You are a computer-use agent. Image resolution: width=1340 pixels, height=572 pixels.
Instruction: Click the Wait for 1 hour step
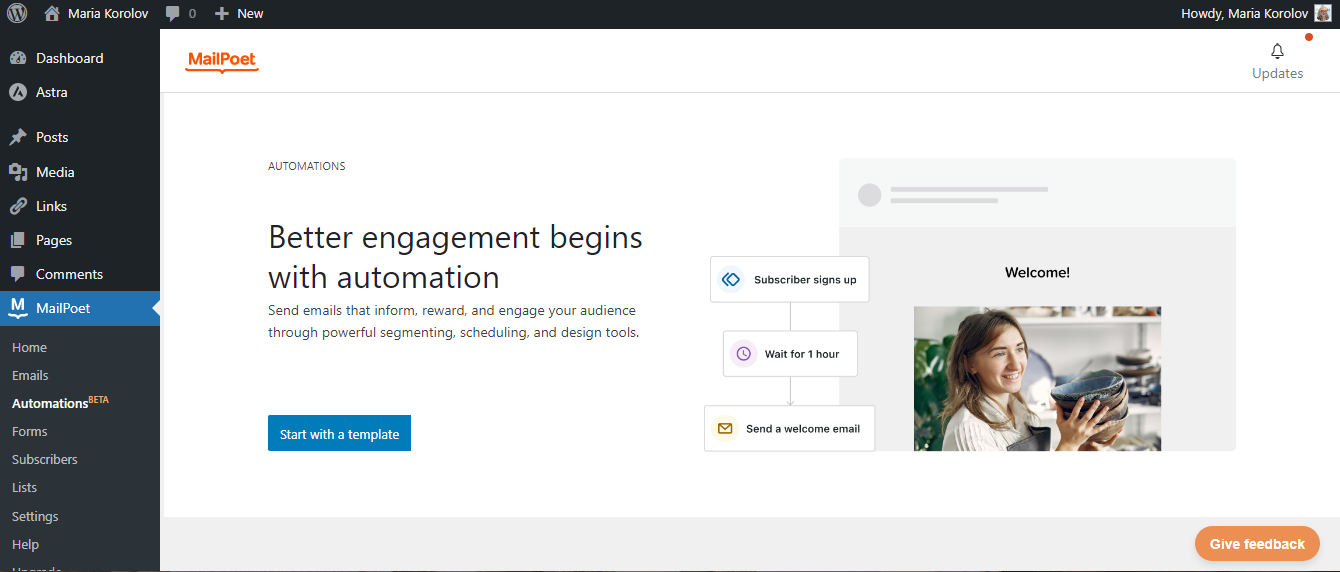coord(790,354)
